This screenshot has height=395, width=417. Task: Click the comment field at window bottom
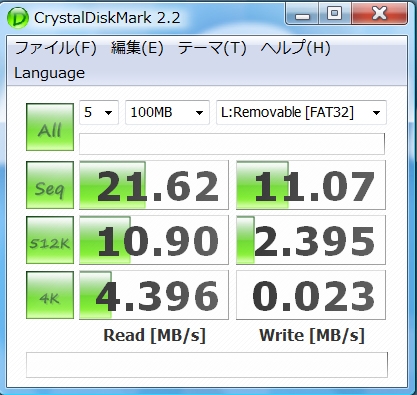click(207, 365)
